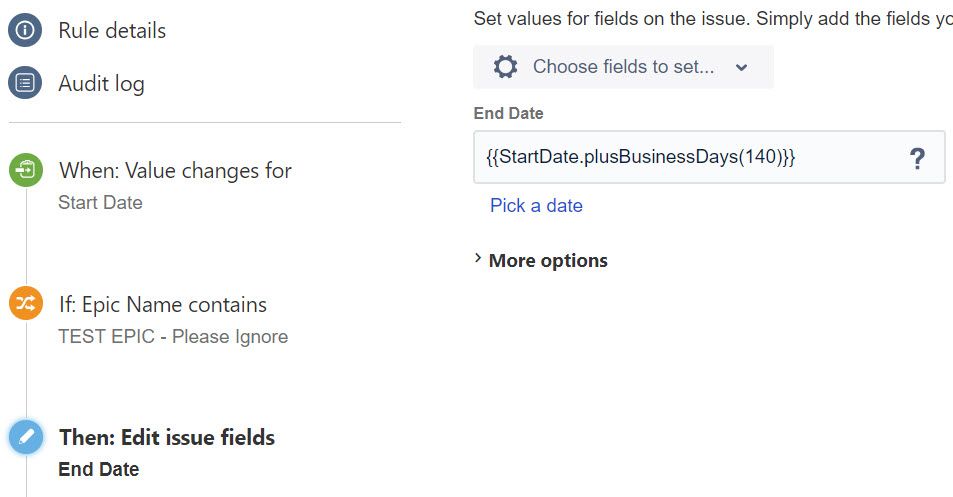Click the Rule details info icon

coord(25,30)
